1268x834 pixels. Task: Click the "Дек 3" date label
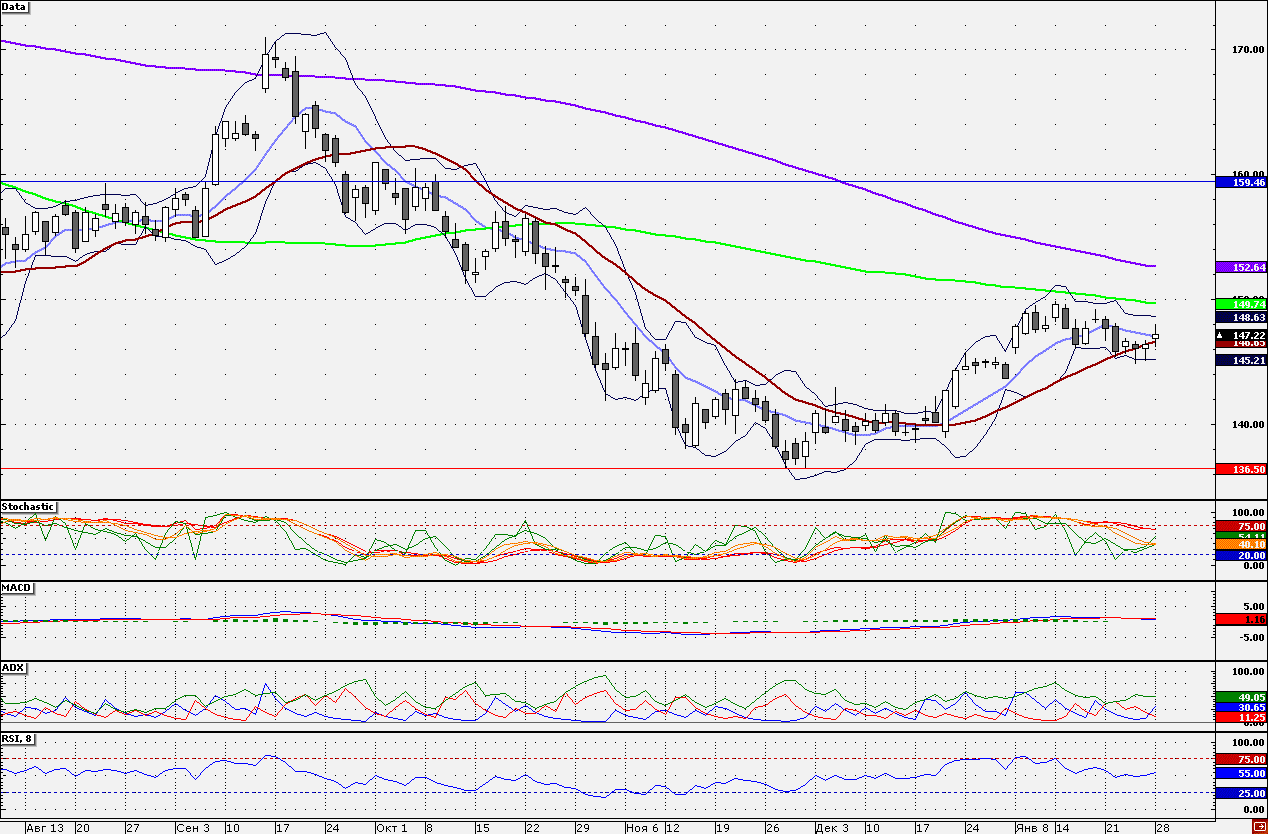click(830, 828)
